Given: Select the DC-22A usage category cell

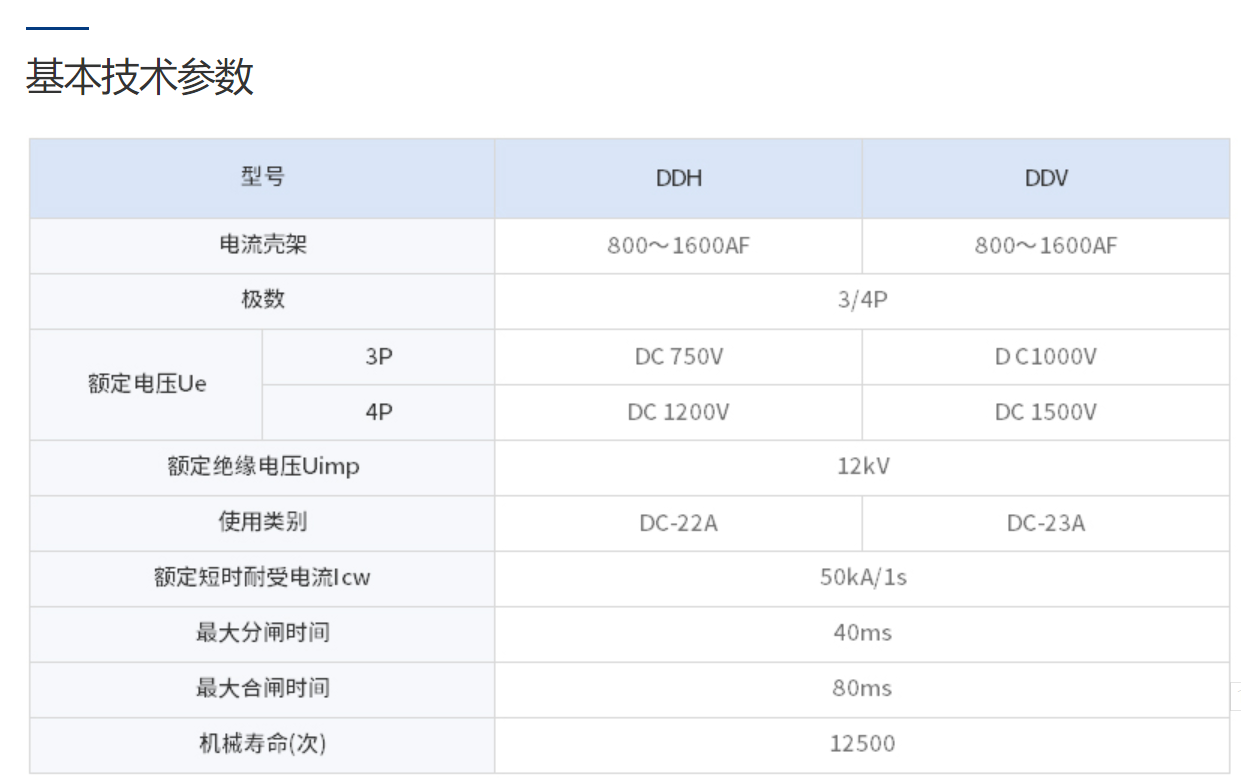Looking at the screenshot, I should [x=678, y=523].
